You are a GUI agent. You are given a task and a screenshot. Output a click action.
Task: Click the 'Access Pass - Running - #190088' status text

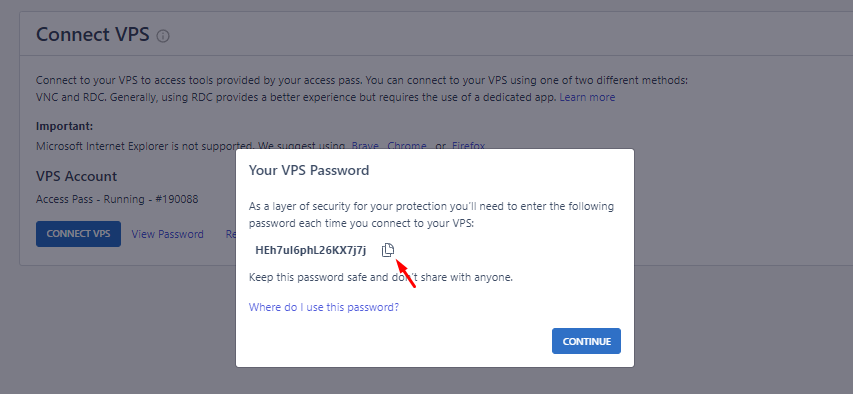tap(117, 199)
